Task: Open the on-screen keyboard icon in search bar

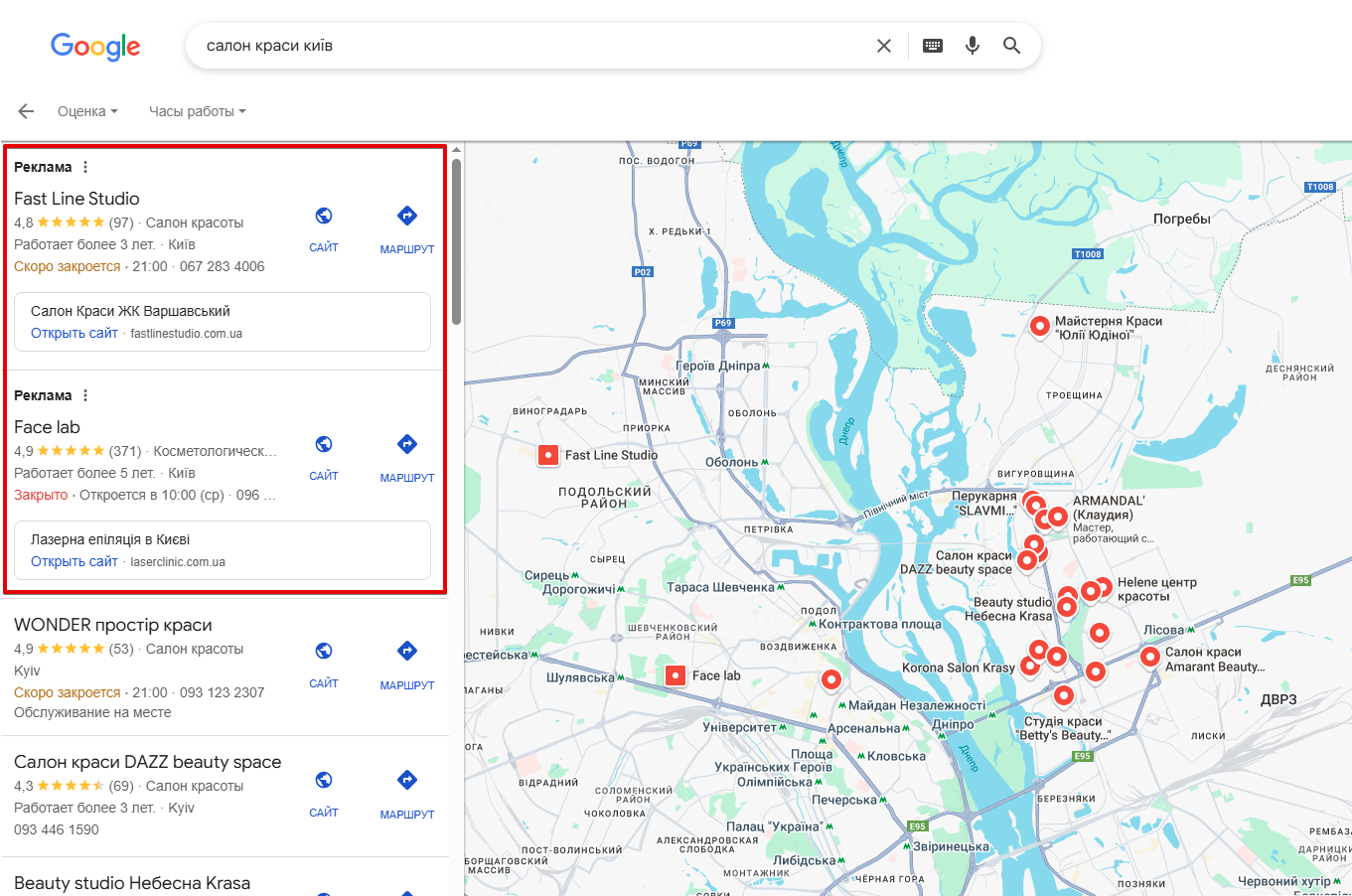Action: click(932, 45)
